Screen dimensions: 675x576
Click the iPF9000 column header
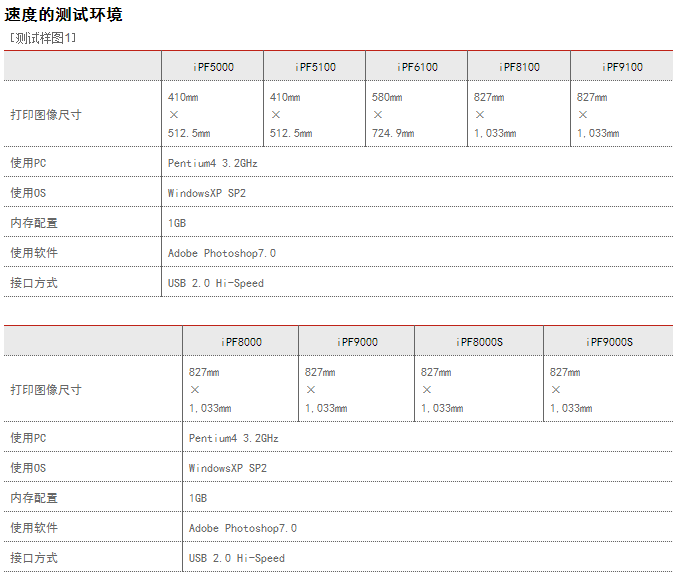(x=357, y=342)
